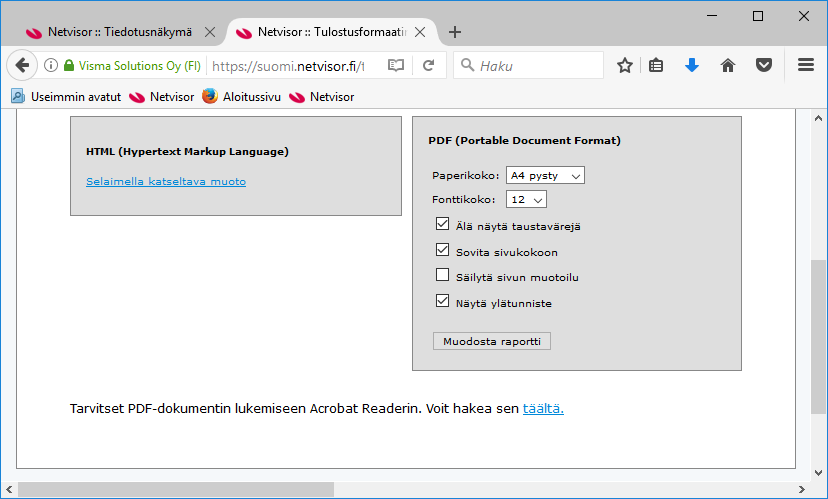Open the Pocket shield icon
This screenshot has width=828, height=499.
(763, 66)
